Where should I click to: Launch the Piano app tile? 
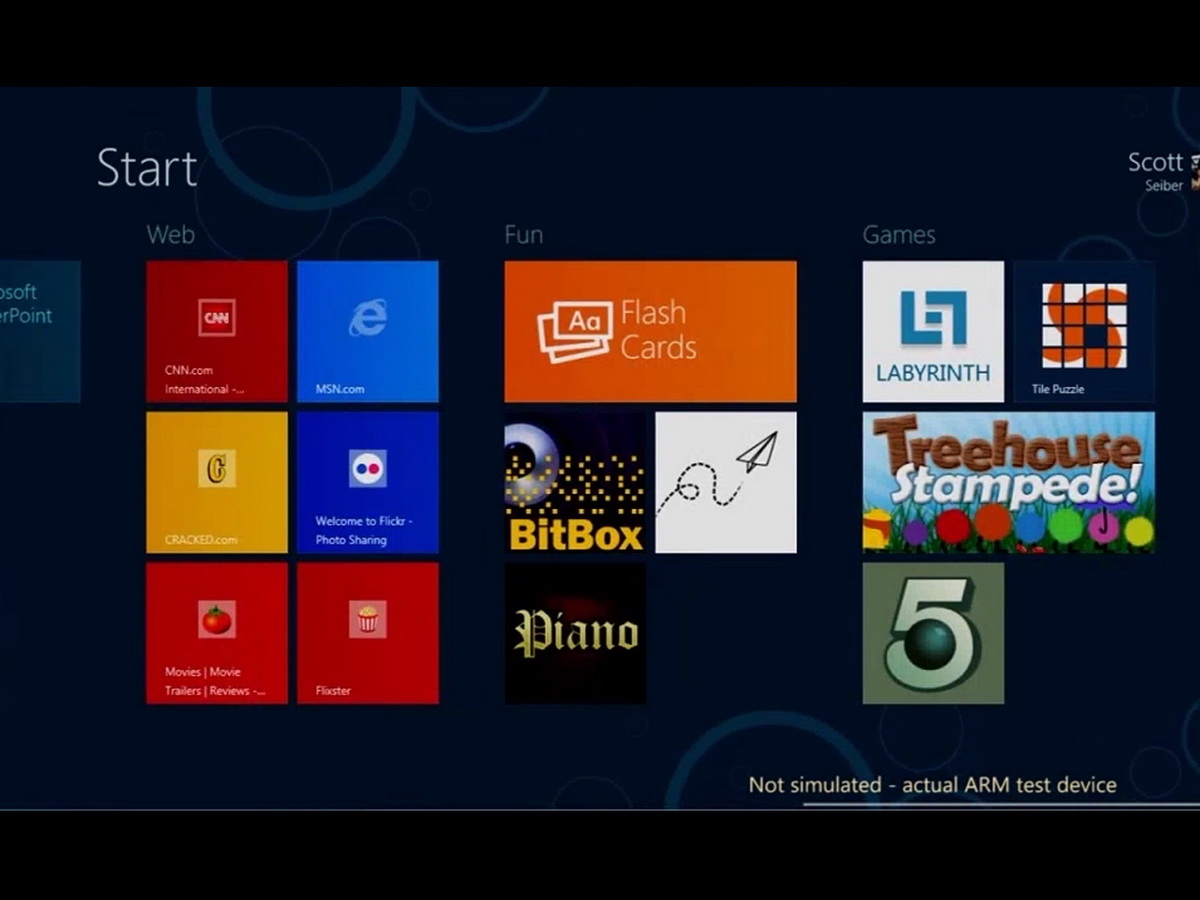575,633
